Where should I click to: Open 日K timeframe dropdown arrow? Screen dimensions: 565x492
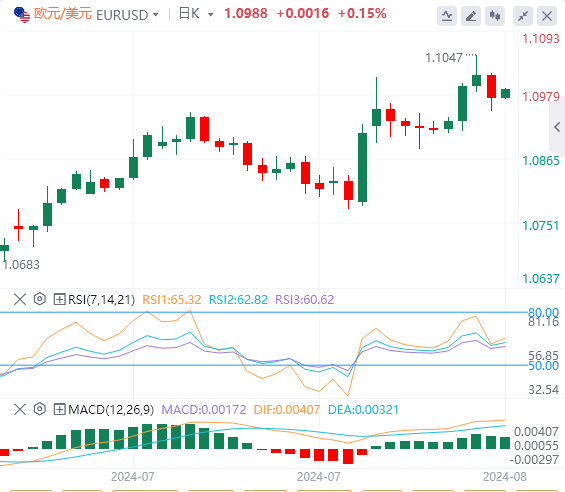tap(210, 15)
